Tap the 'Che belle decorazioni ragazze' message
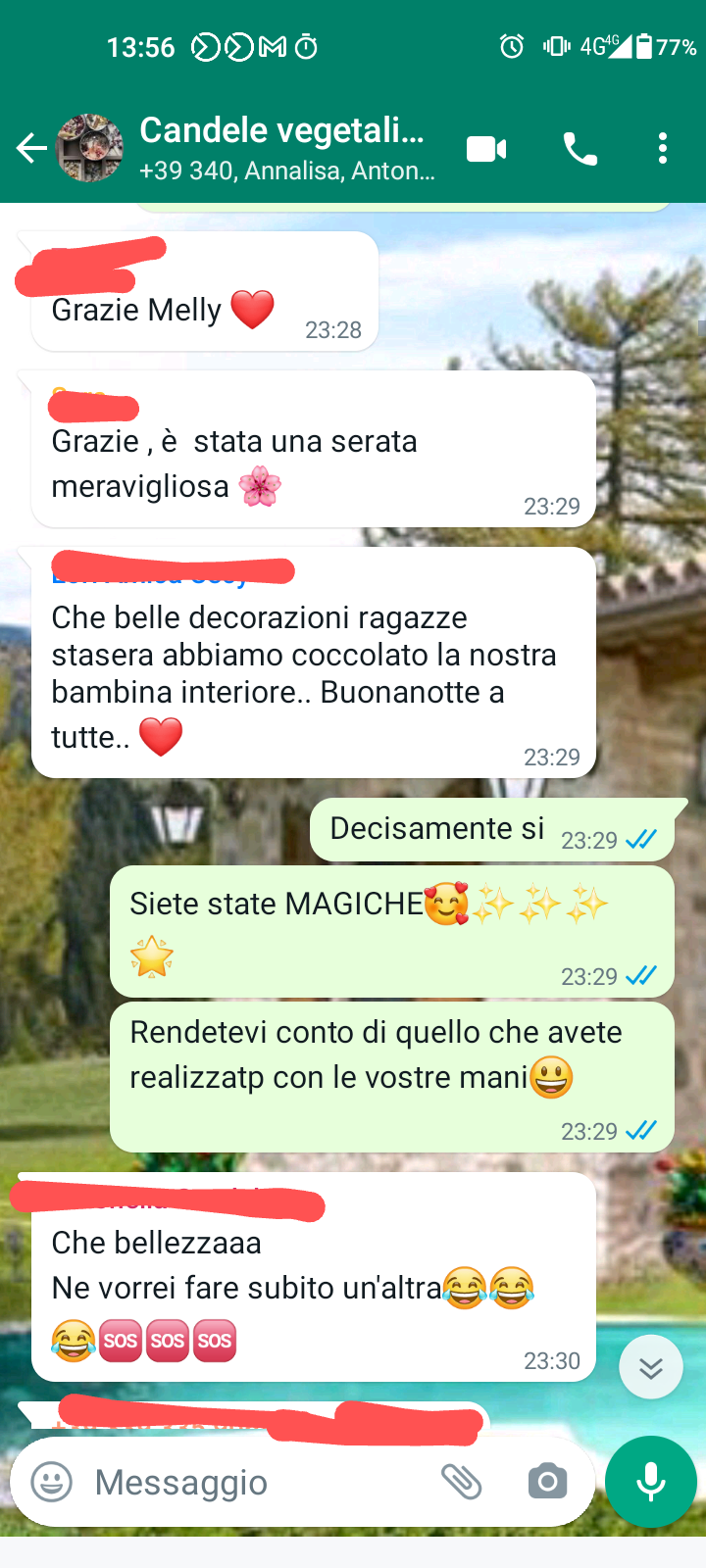 (x=314, y=662)
